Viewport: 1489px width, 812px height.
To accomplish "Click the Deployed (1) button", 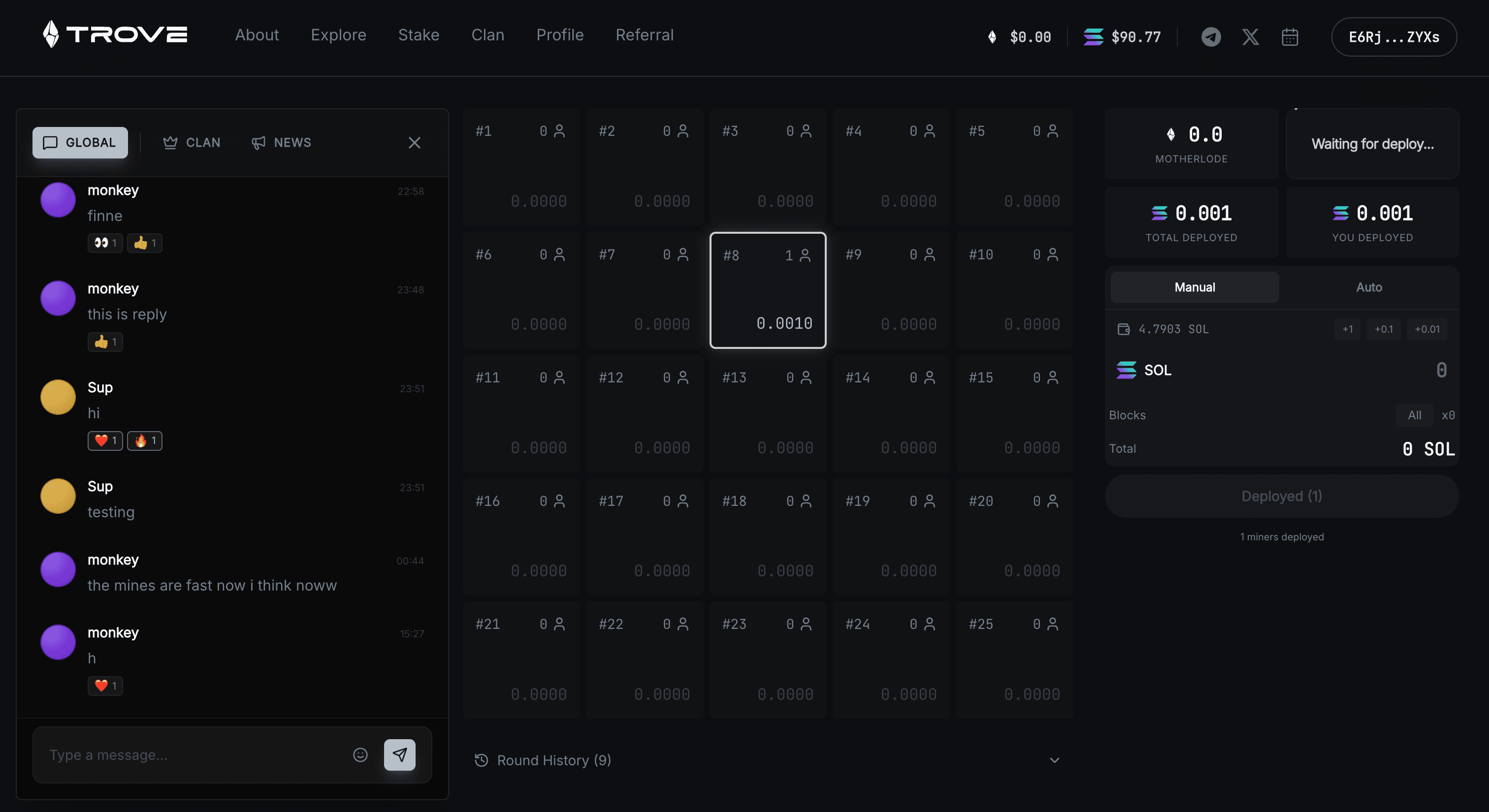I will pos(1282,496).
